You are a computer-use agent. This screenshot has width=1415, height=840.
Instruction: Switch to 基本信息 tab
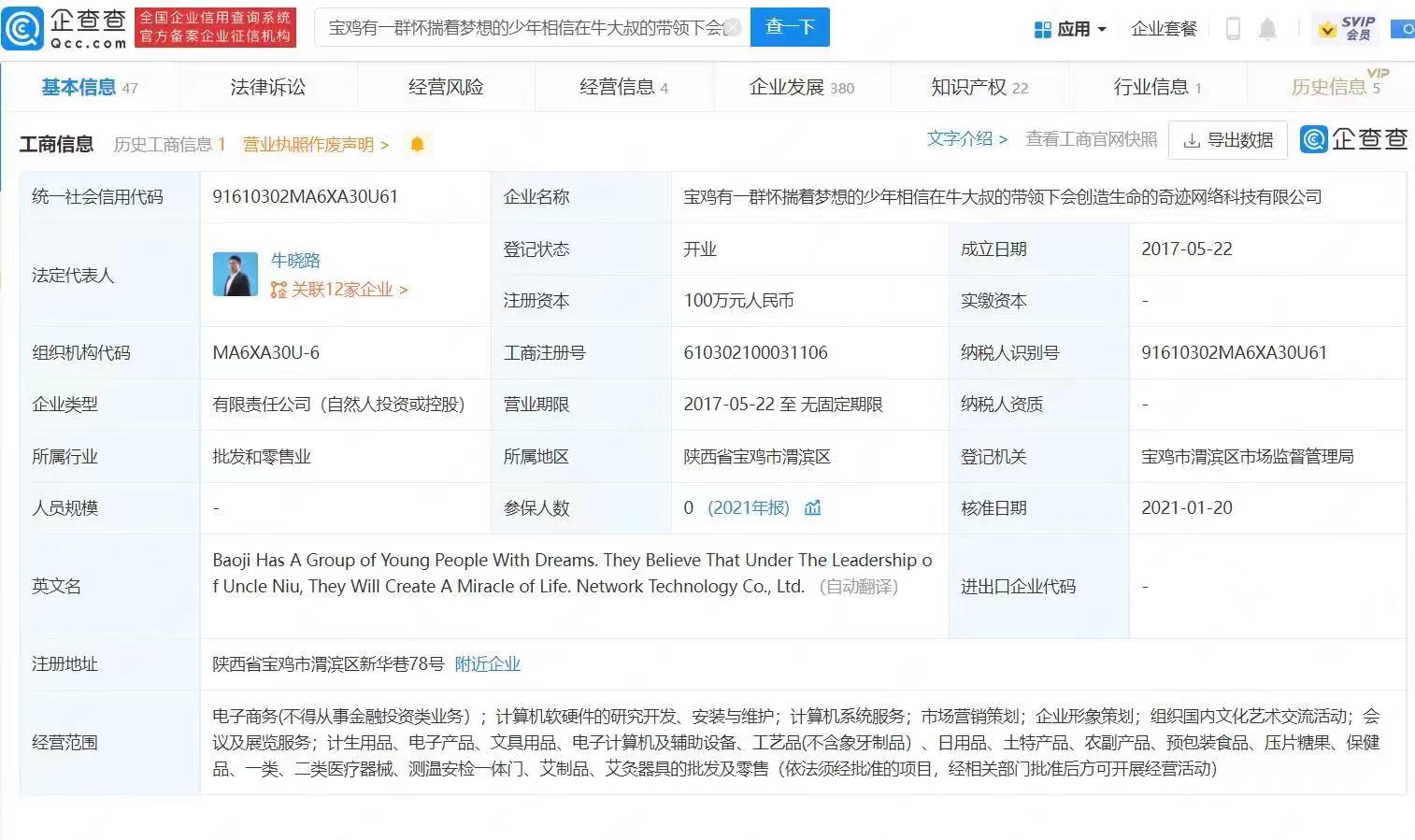tap(89, 87)
